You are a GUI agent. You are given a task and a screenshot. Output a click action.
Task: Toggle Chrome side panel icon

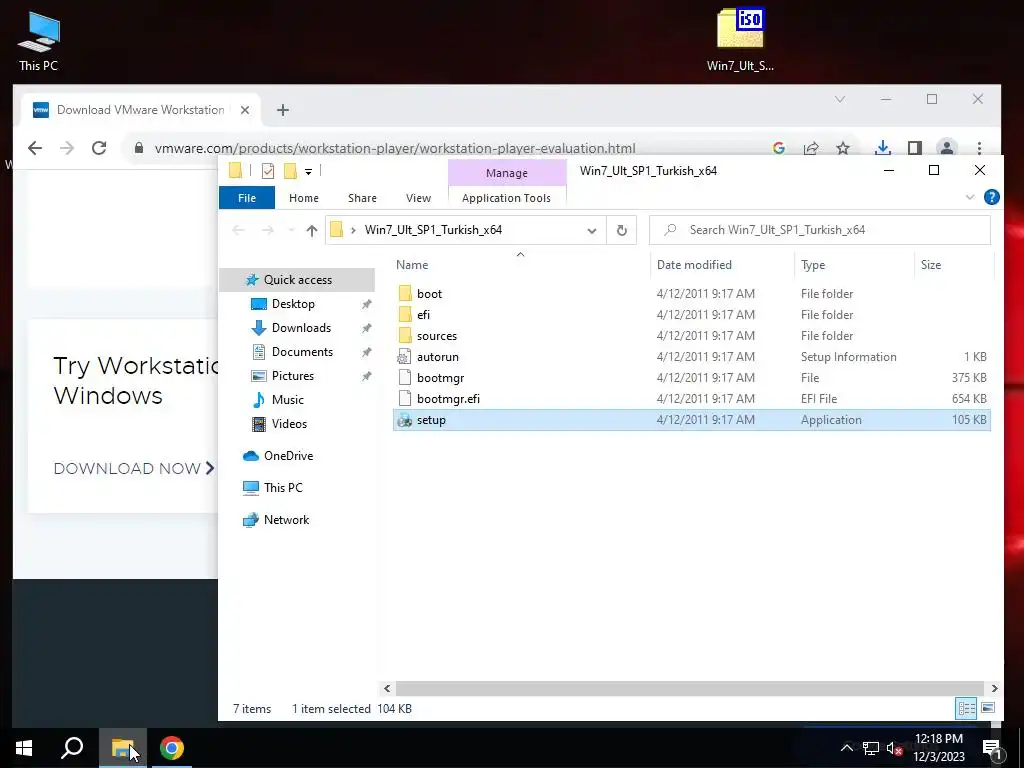click(x=914, y=148)
